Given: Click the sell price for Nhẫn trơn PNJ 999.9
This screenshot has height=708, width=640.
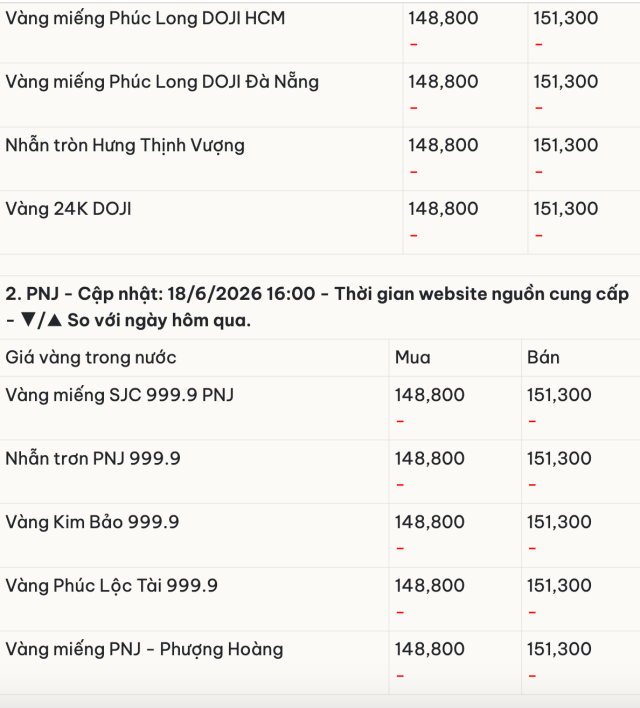Looking at the screenshot, I should (x=559, y=459).
